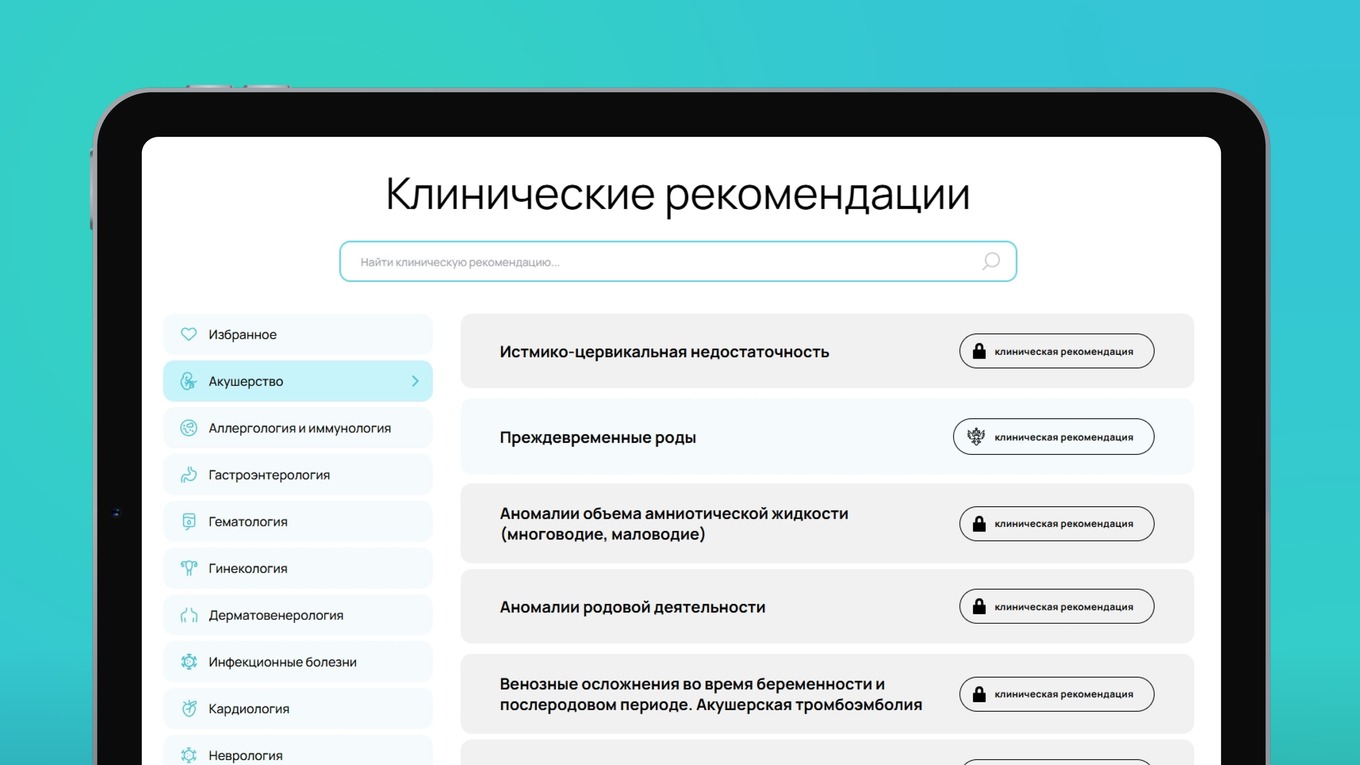This screenshot has width=1360, height=765.
Task: Open Аллергология и иммунология category
Action: 298,428
